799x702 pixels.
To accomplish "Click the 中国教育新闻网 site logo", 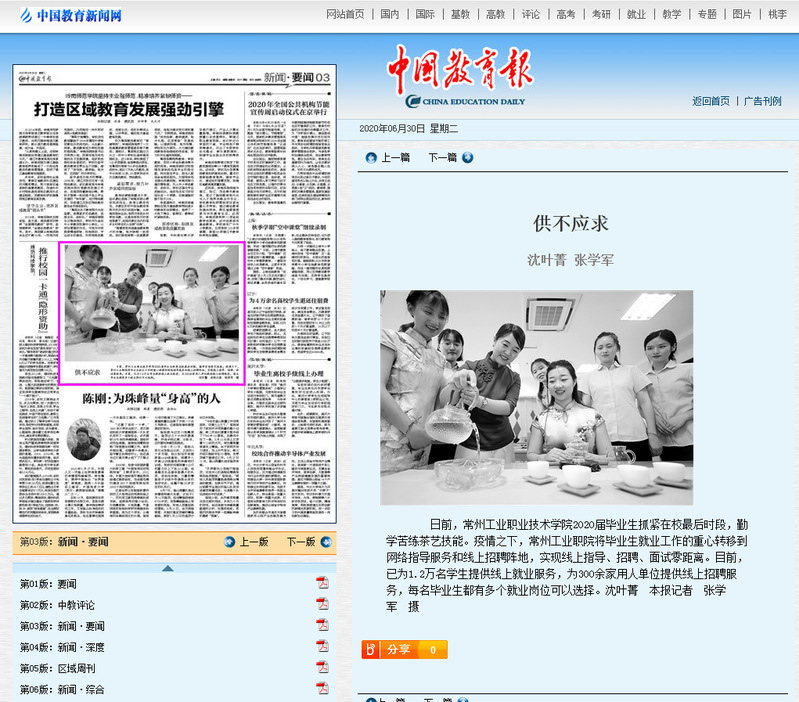I will [71, 15].
